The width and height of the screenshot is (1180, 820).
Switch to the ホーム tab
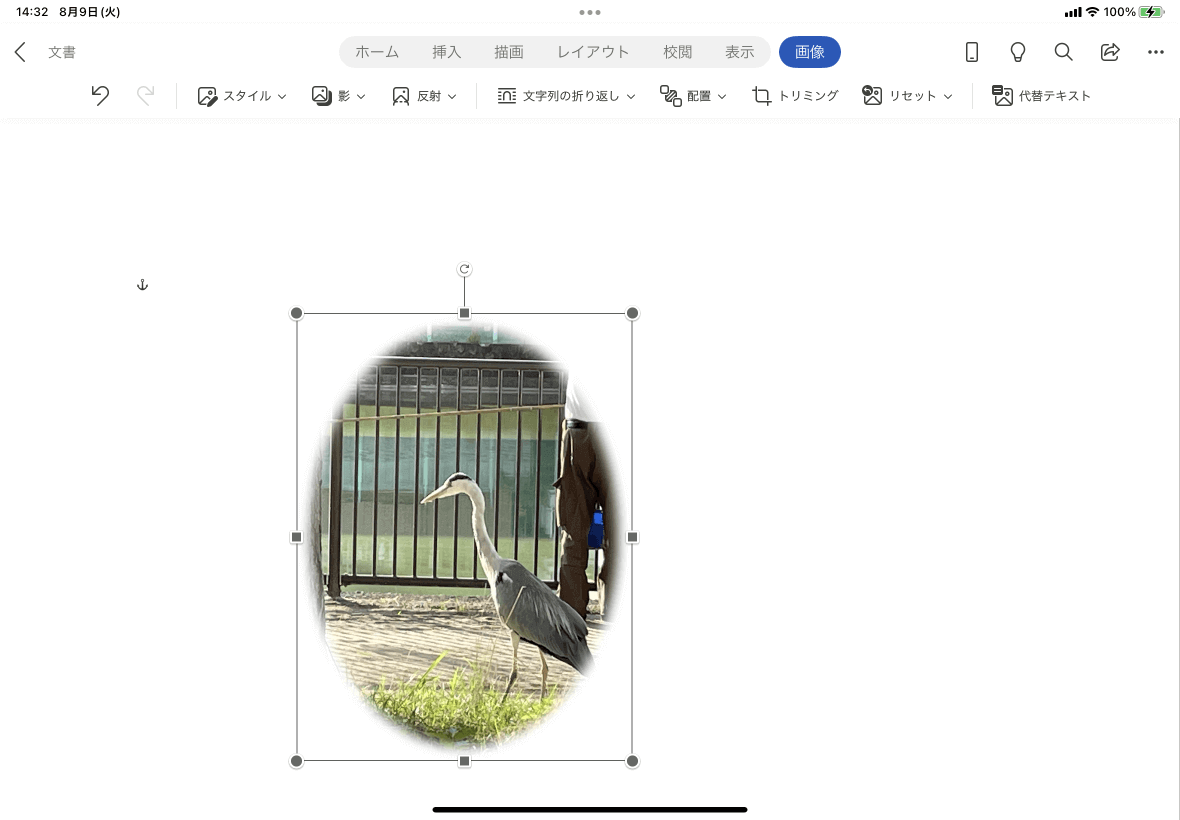[377, 52]
